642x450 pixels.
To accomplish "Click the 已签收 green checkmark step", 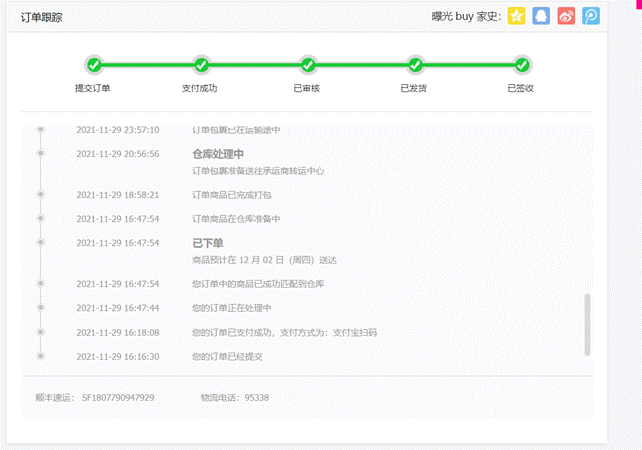I will coord(522,65).
